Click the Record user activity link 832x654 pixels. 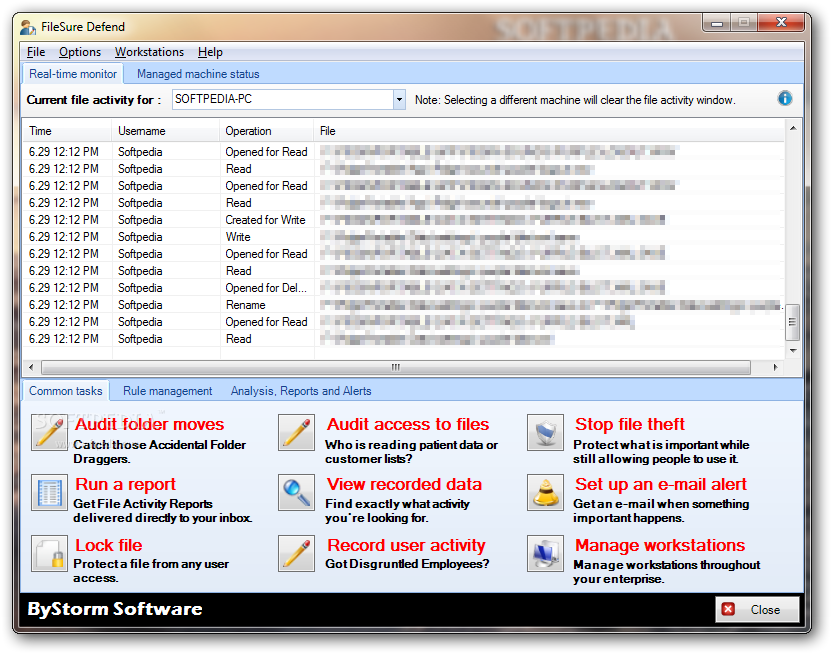click(x=406, y=545)
